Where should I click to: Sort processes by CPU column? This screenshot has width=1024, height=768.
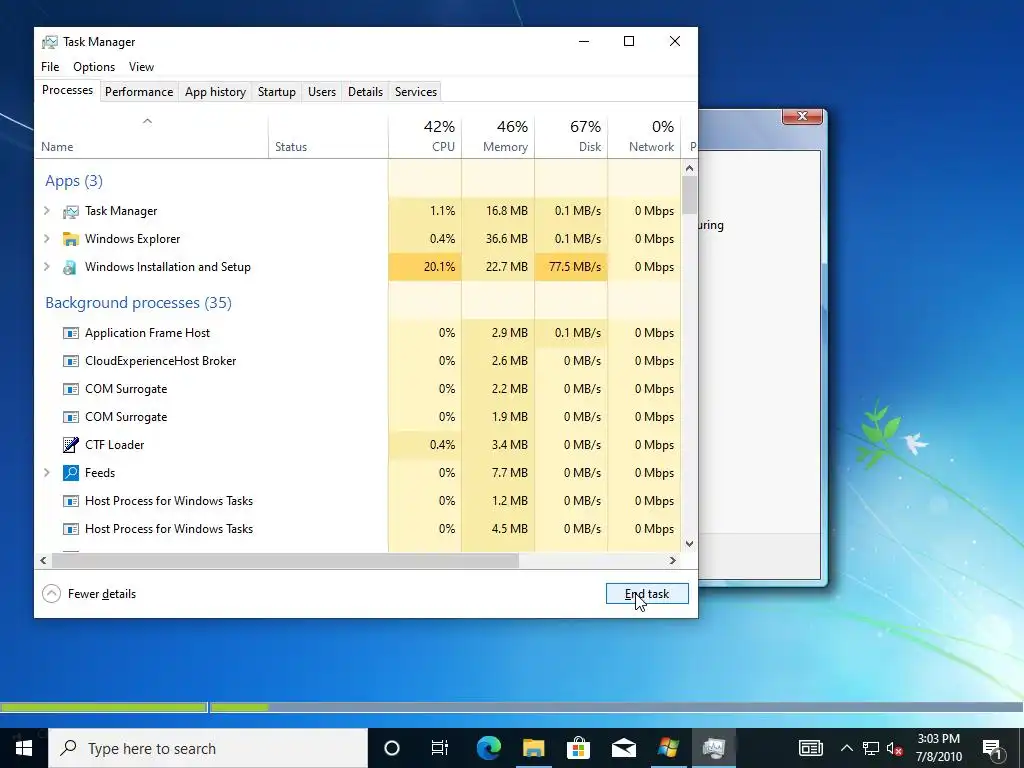(x=425, y=137)
